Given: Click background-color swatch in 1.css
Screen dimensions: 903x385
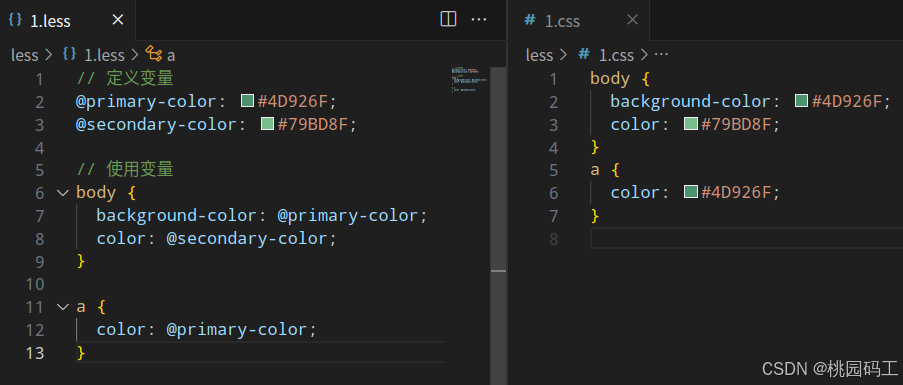Looking at the screenshot, I should 802,101.
